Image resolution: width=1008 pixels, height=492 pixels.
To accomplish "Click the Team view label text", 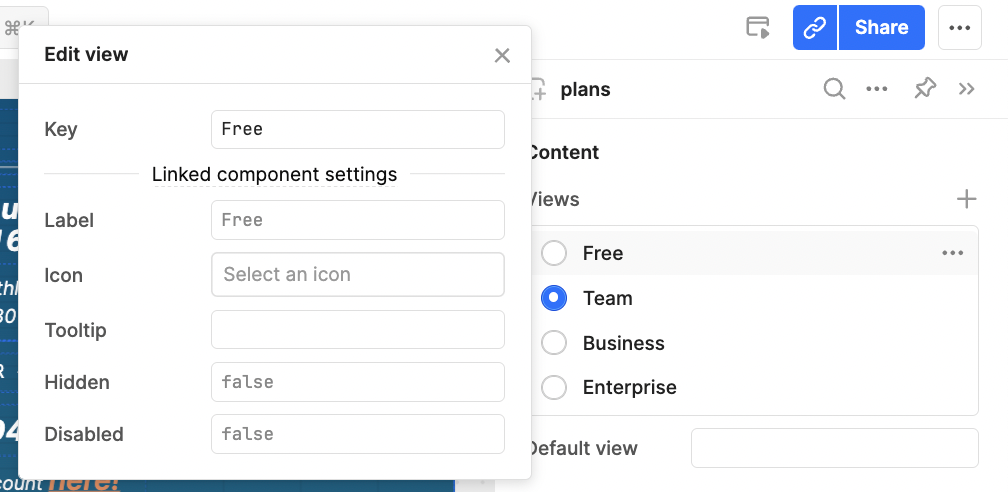I will click(608, 298).
